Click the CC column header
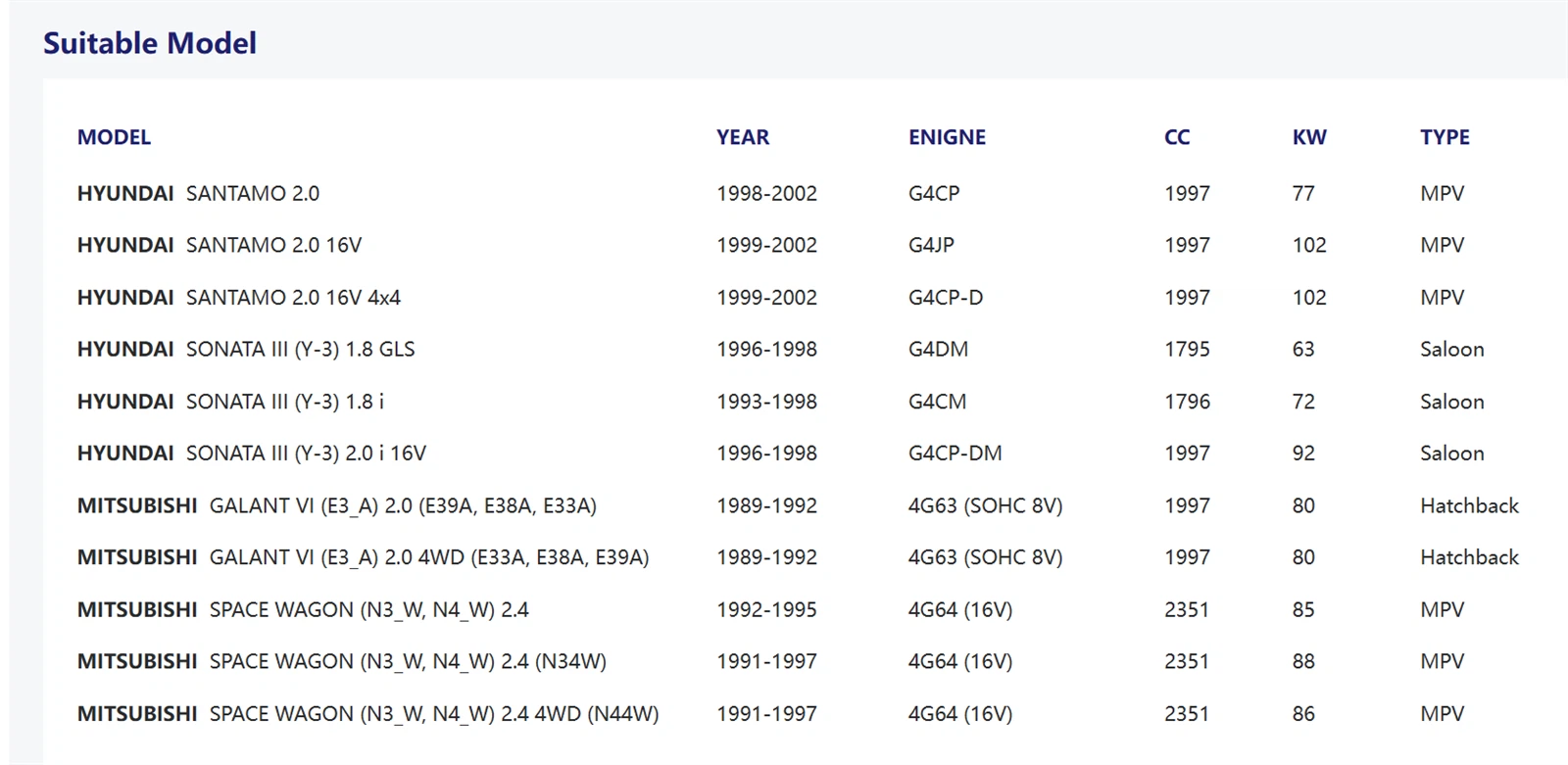This screenshot has width=1568, height=765. click(1177, 137)
